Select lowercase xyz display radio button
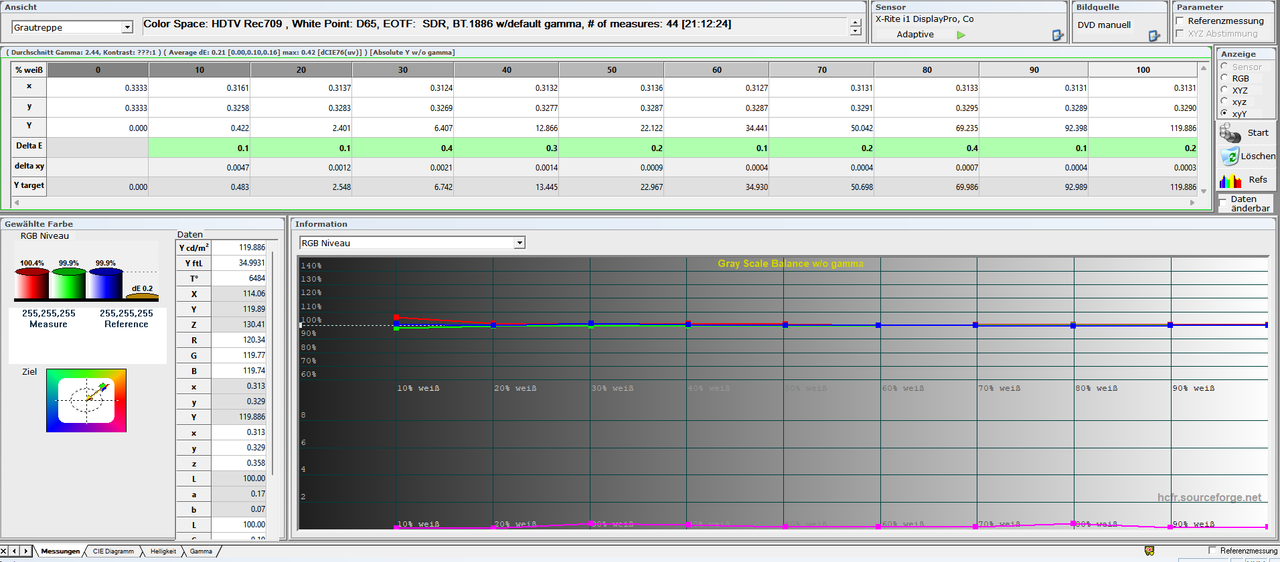 point(1224,102)
